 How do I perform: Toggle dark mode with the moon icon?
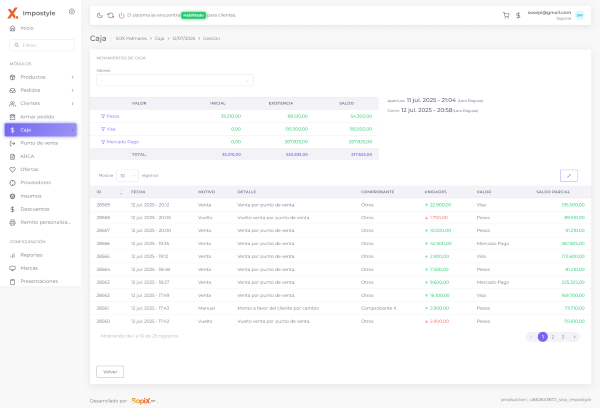(99, 16)
